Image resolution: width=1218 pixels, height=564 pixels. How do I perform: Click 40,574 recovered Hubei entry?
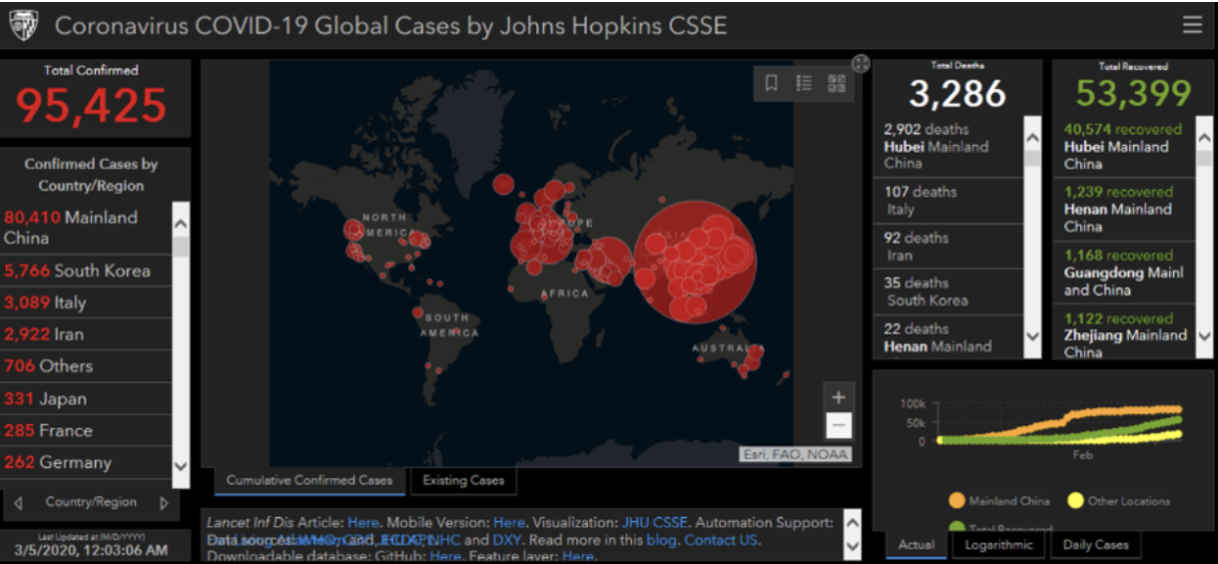1125,146
